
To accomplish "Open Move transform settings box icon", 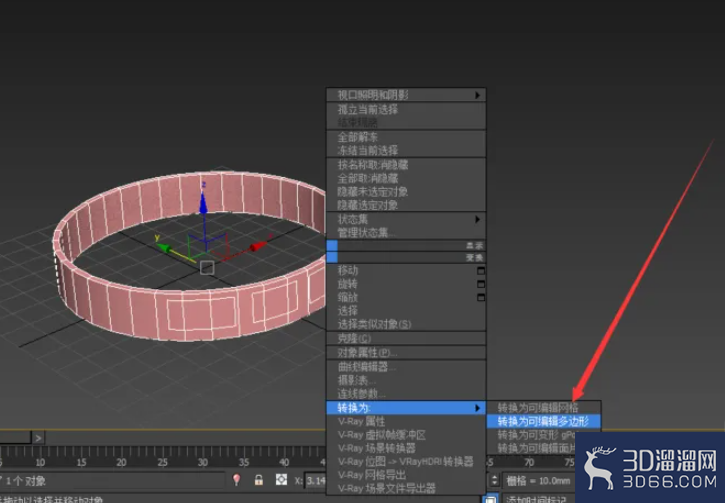I will point(481,270).
